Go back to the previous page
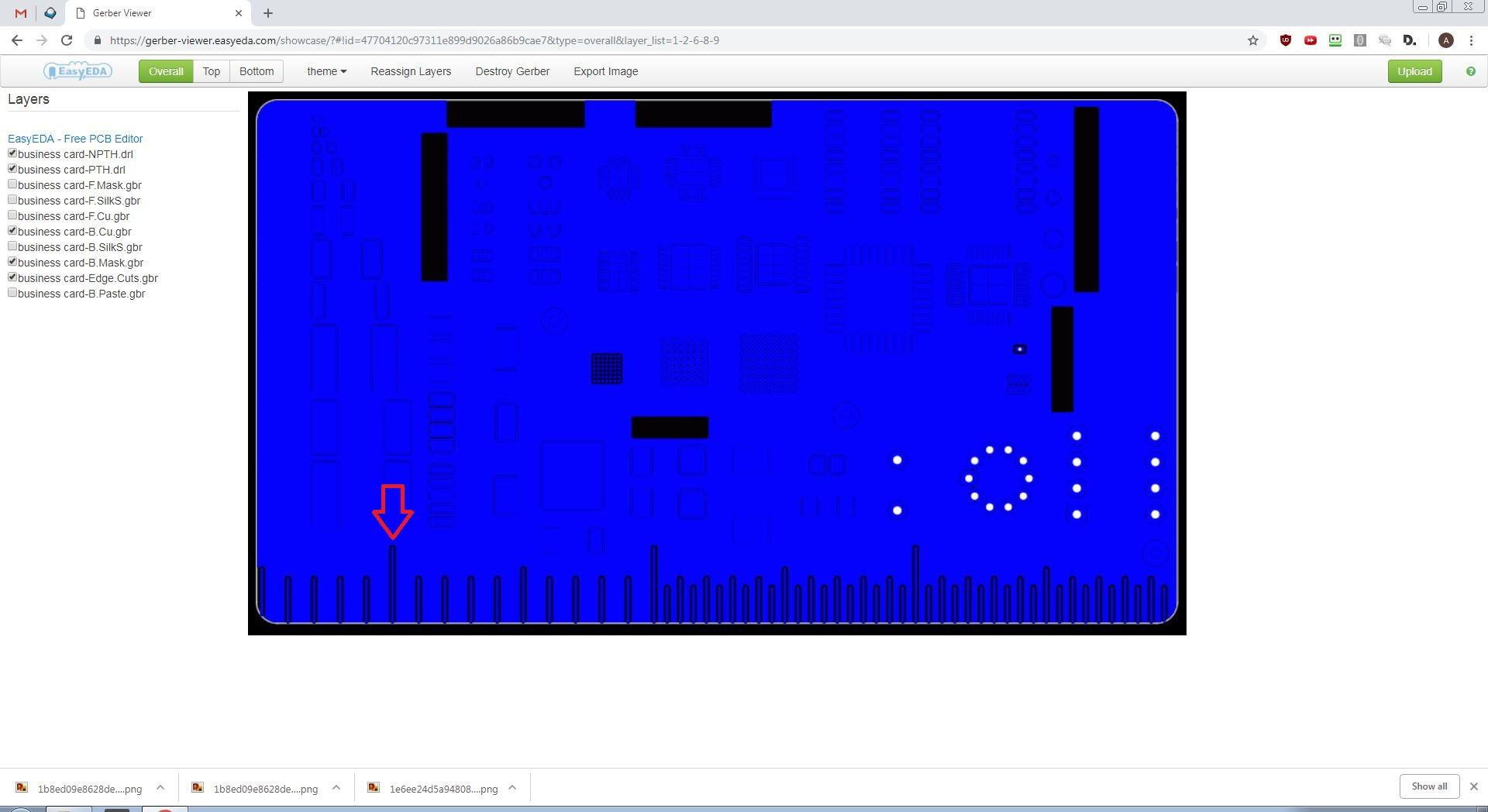Viewport: 1488px width, 812px height. coord(17,40)
